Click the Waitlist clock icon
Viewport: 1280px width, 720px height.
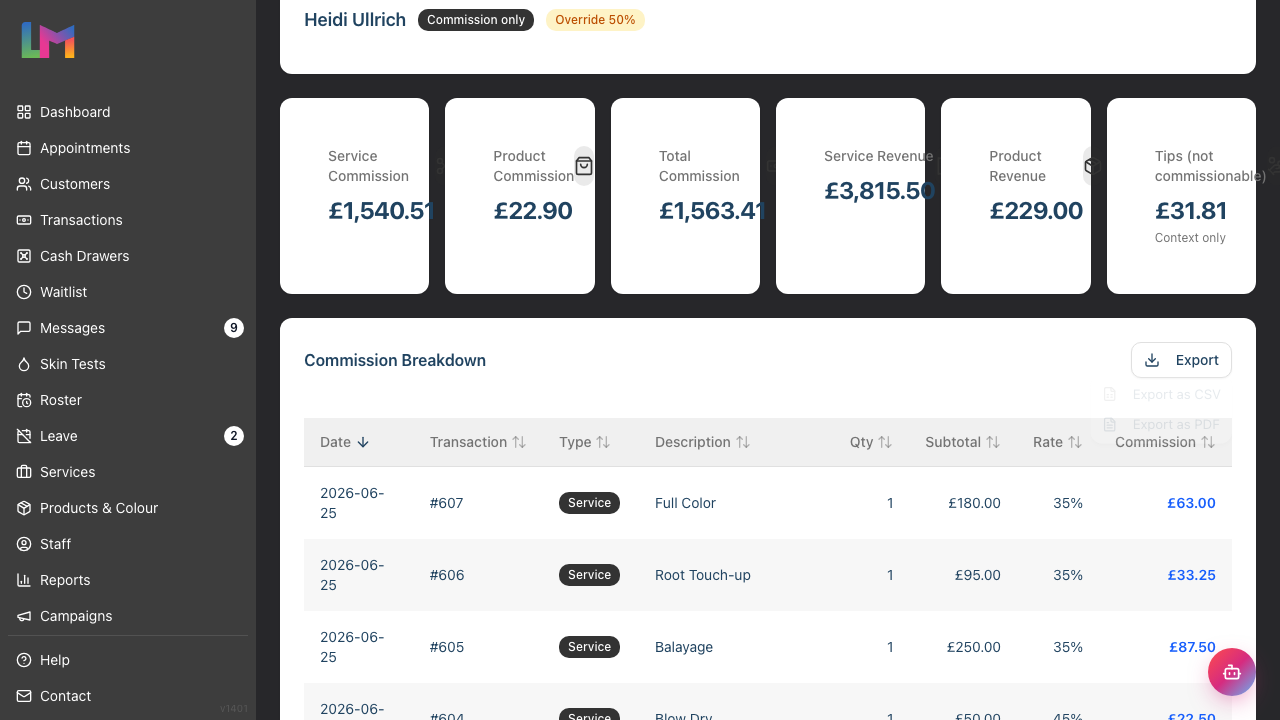pos(24,292)
